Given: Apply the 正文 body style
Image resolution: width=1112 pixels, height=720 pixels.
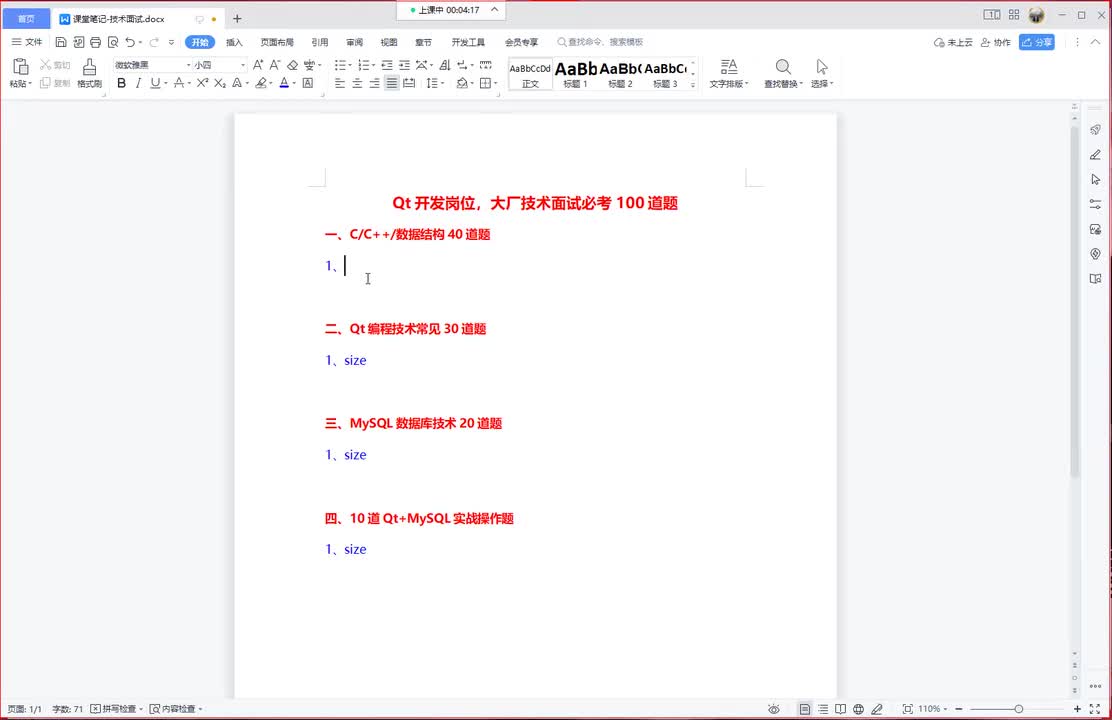Looking at the screenshot, I should pyautogui.click(x=530, y=74).
